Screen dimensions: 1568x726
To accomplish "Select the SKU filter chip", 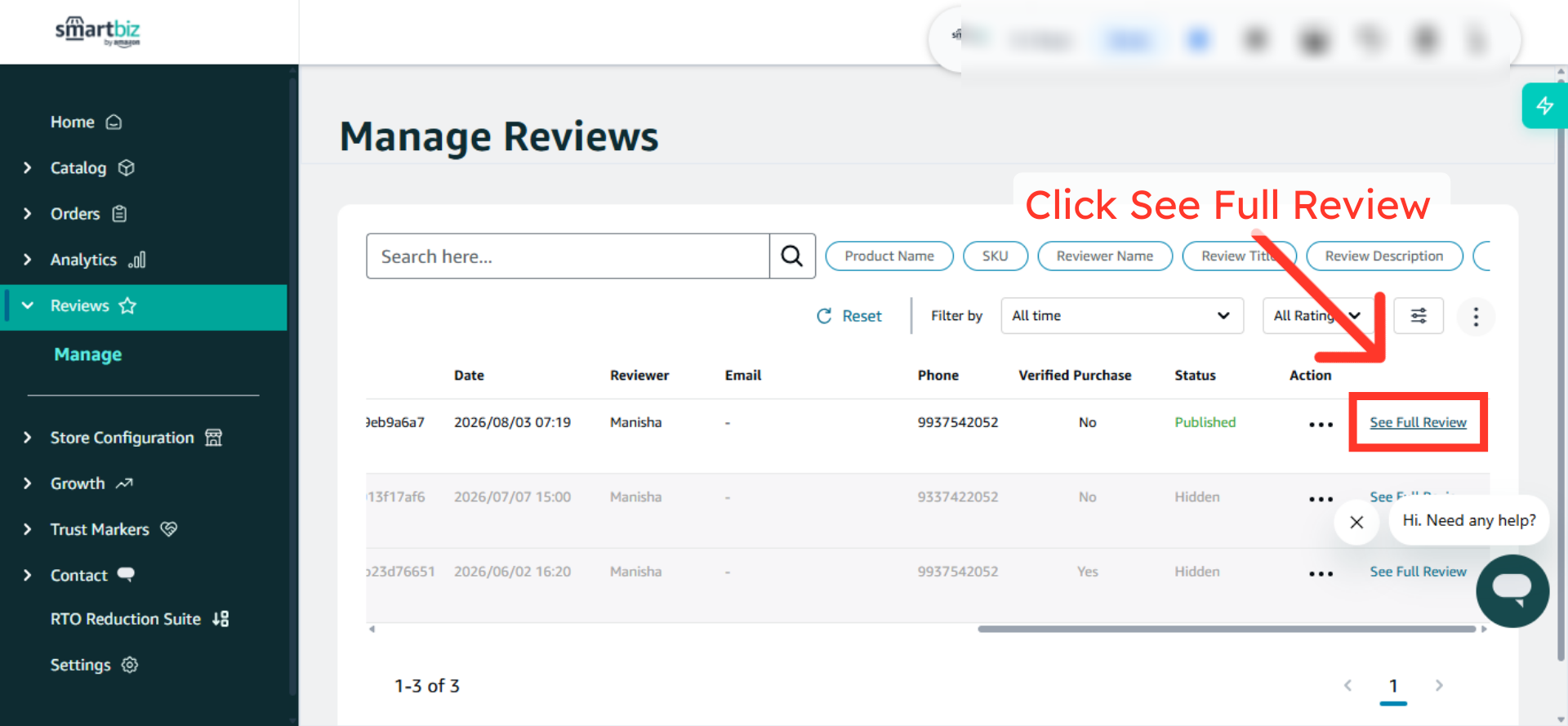I will (x=995, y=256).
